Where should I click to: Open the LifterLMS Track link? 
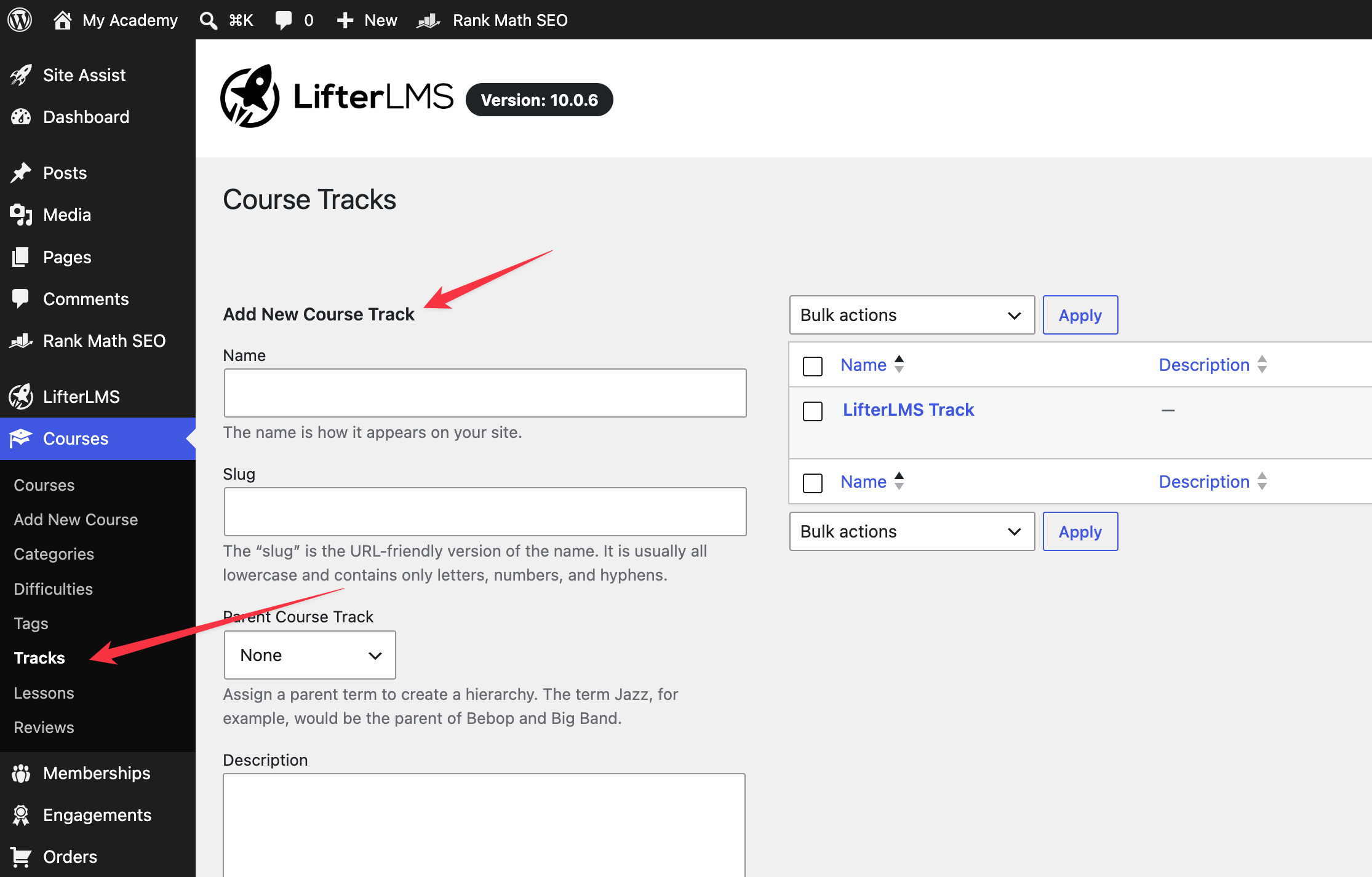pyautogui.click(x=908, y=410)
